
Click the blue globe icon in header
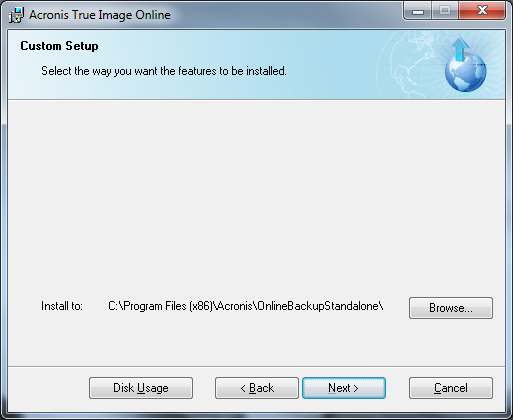pyautogui.click(x=465, y=72)
